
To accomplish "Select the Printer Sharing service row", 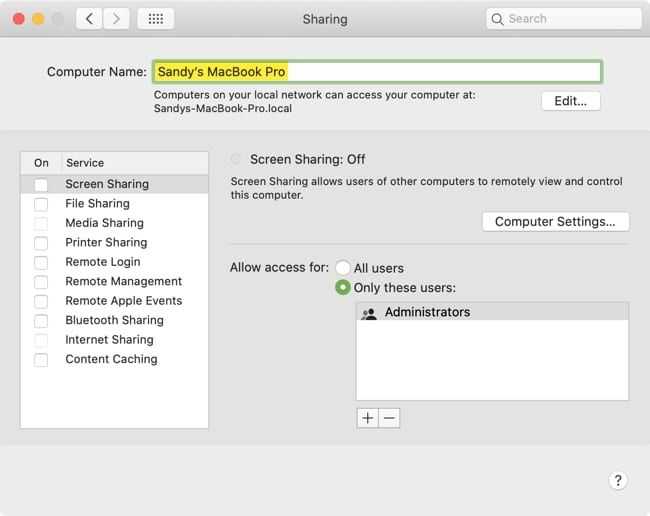I will click(114, 242).
